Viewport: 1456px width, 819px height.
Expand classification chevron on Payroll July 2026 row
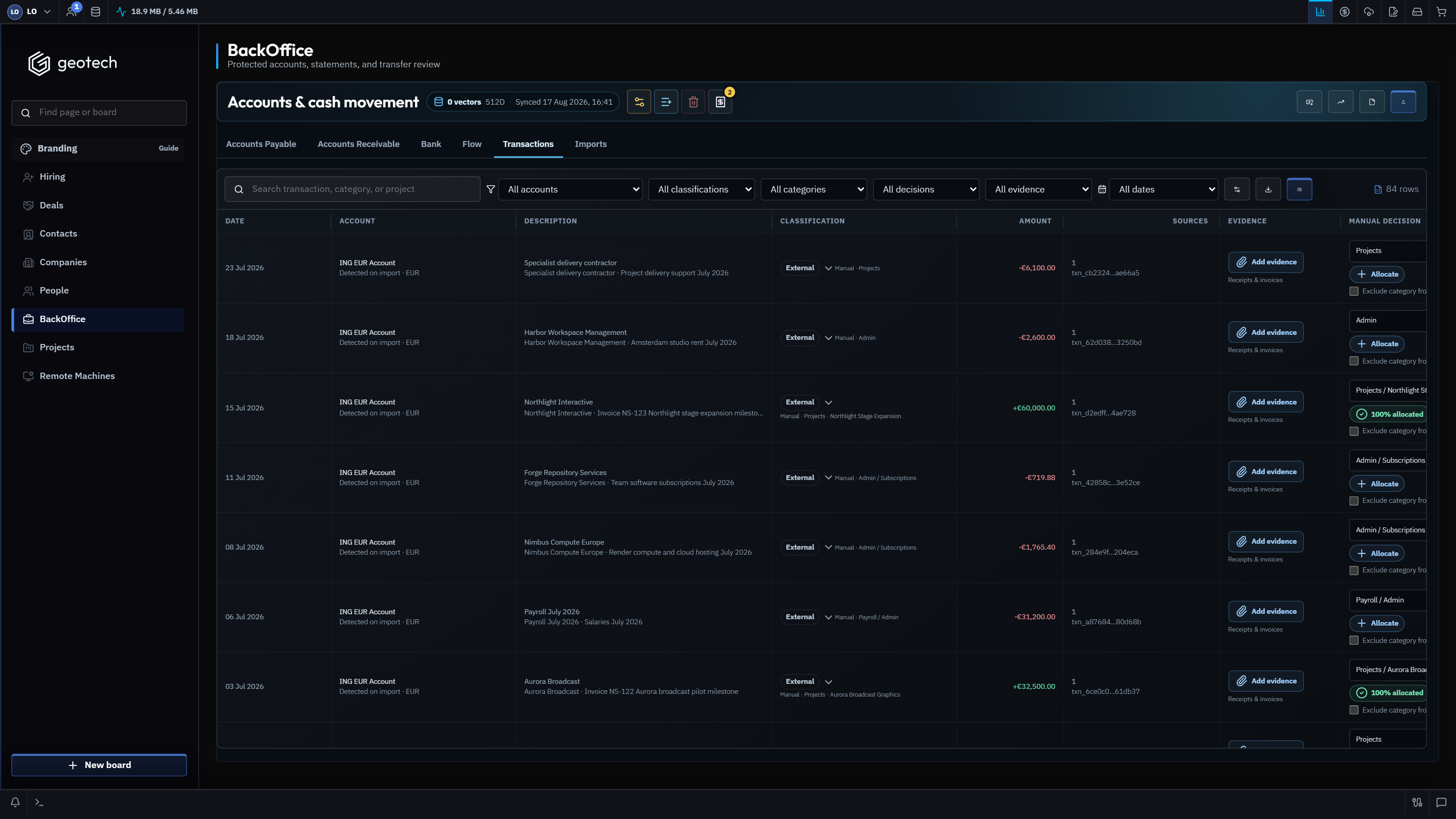[x=828, y=617]
